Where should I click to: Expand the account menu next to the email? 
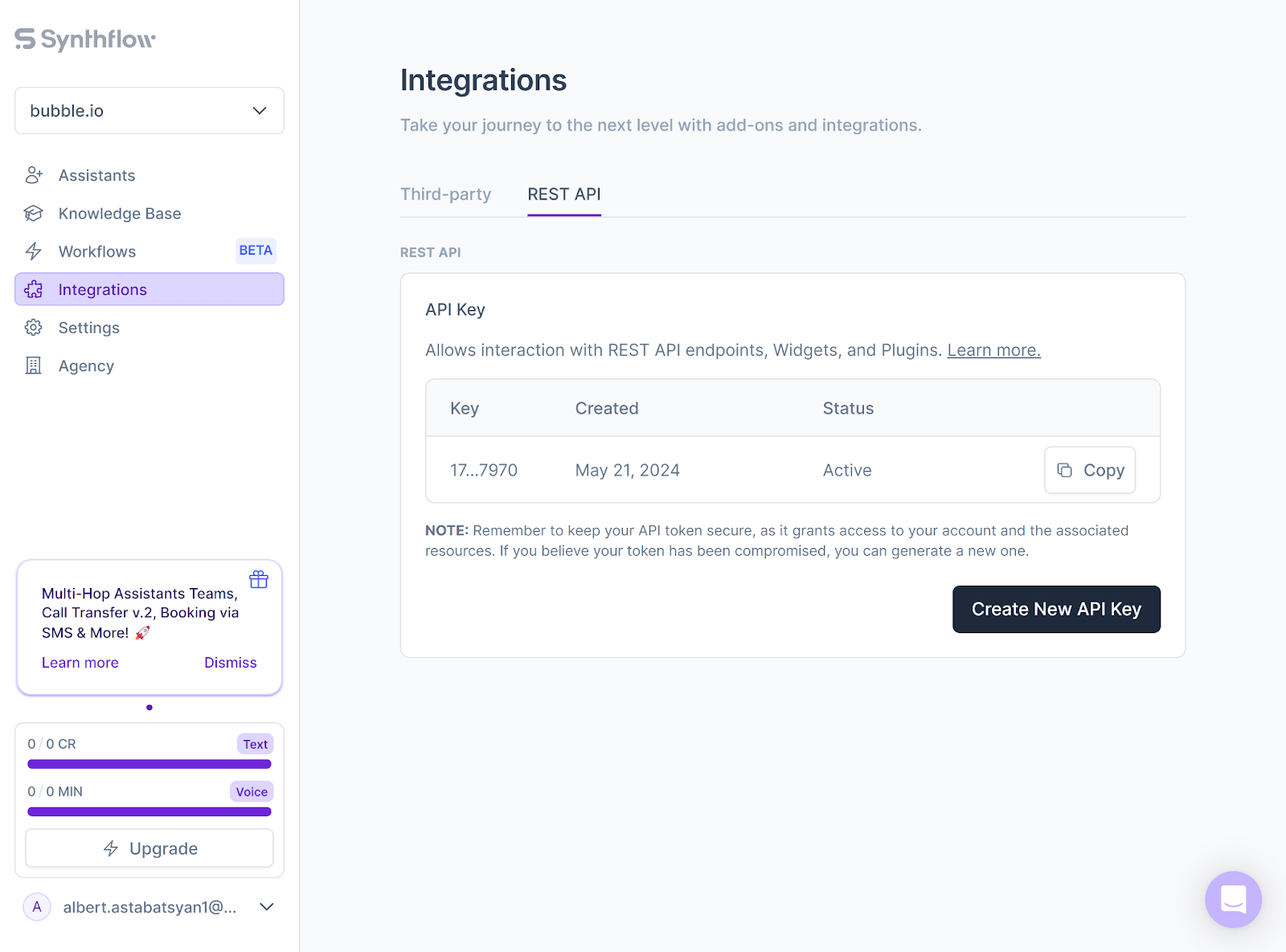[x=266, y=907]
